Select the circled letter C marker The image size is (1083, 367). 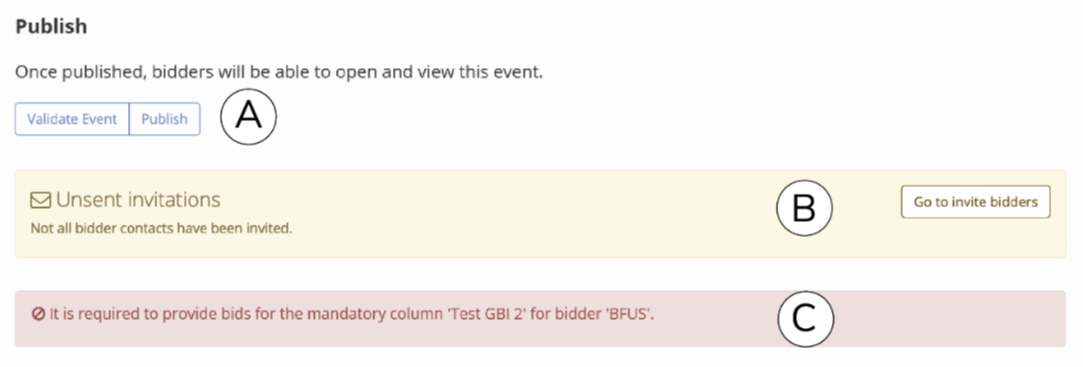(806, 320)
